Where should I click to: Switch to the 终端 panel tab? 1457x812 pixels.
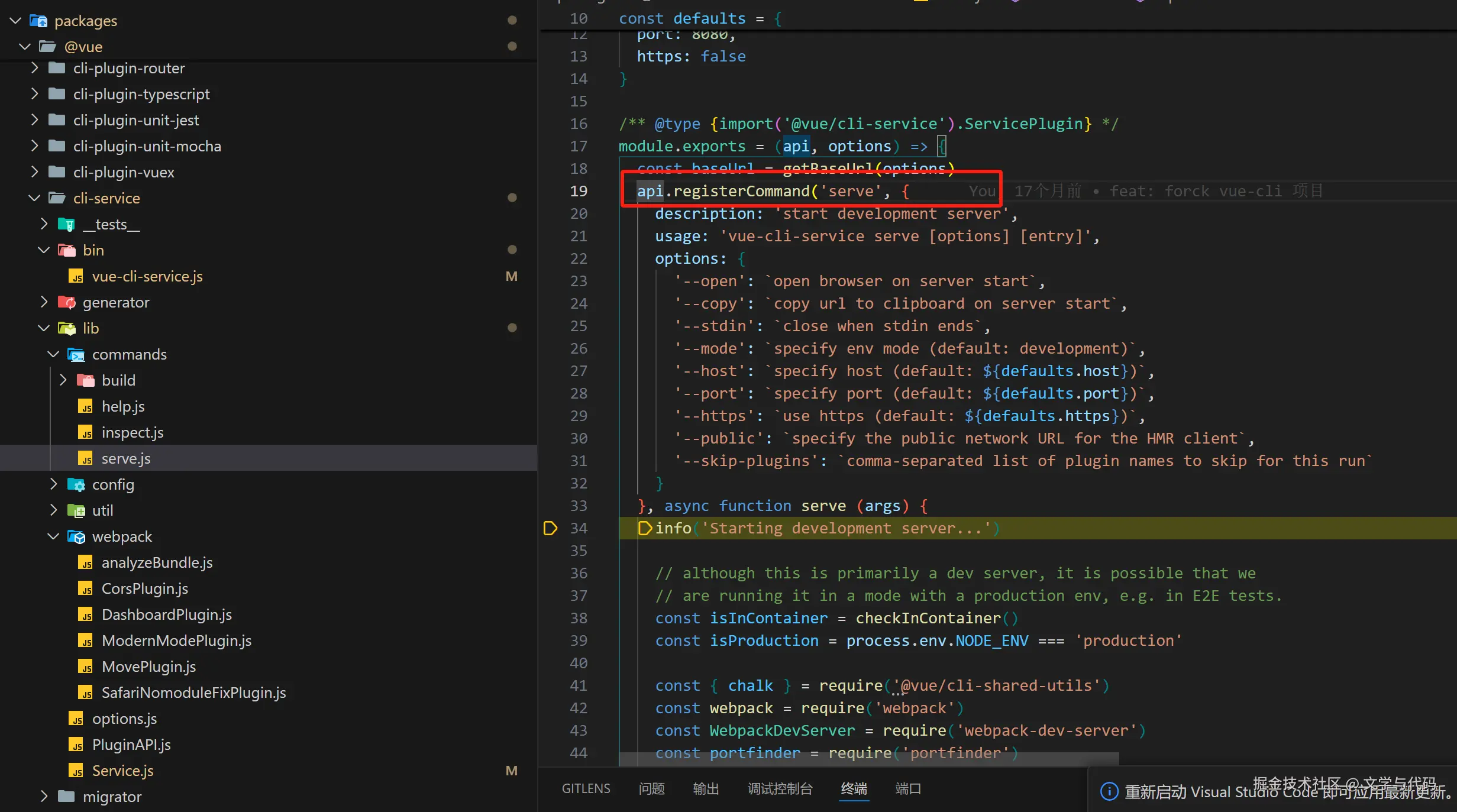(854, 789)
